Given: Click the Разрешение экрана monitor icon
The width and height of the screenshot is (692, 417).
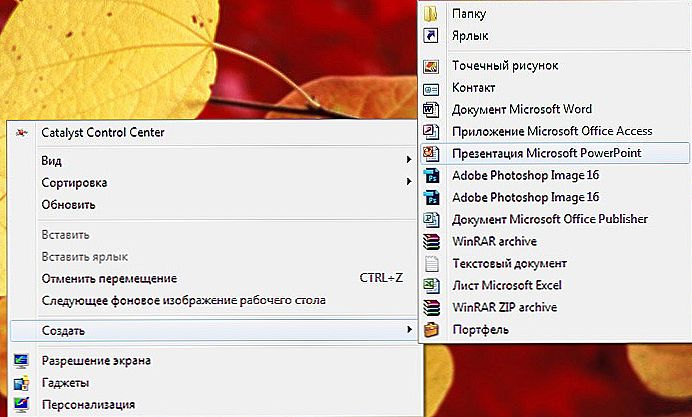Looking at the screenshot, I should tap(21, 361).
